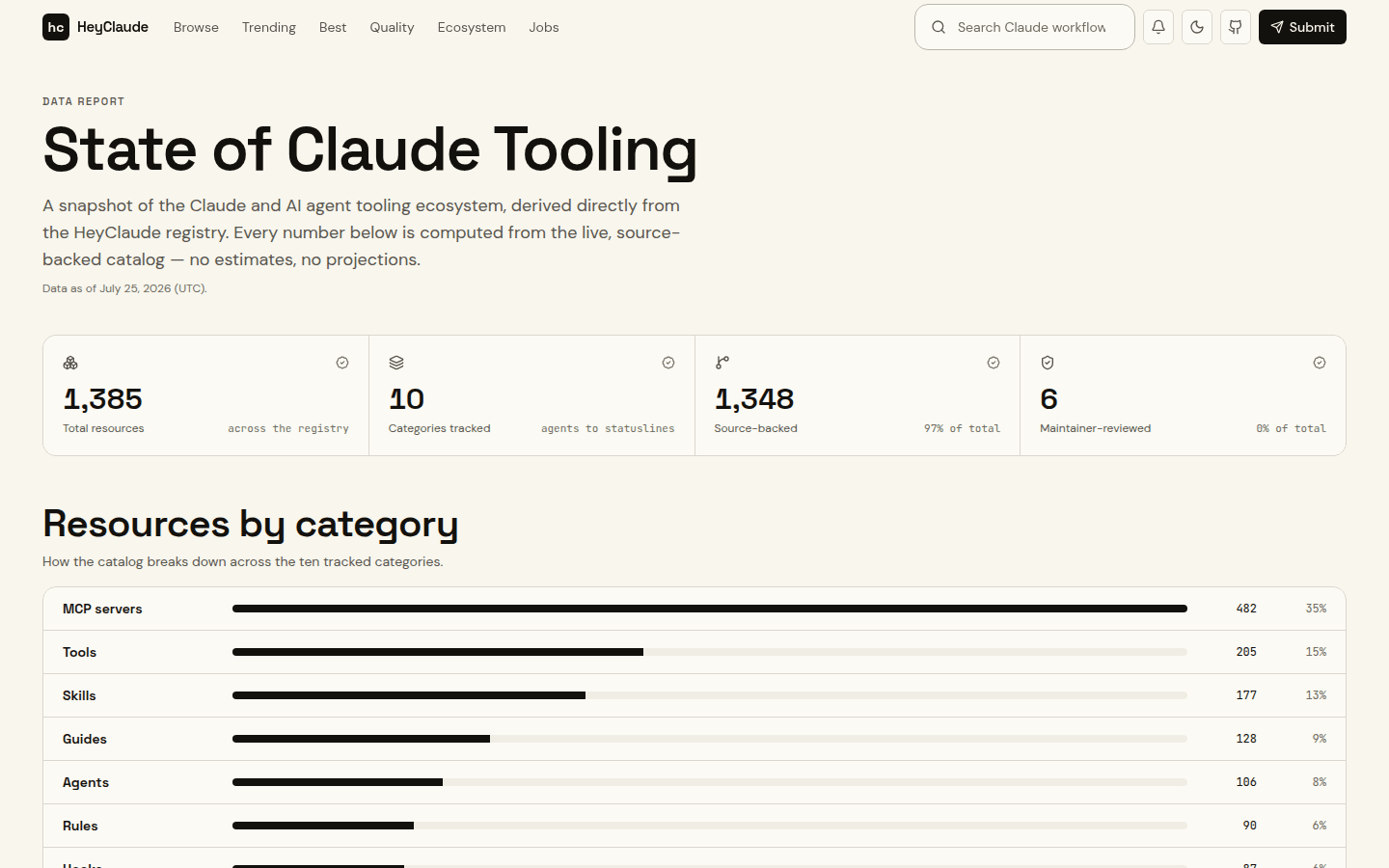The width and height of the screenshot is (1389, 868).
Task: Click the 13% share for Skills
Action: pos(1316,695)
